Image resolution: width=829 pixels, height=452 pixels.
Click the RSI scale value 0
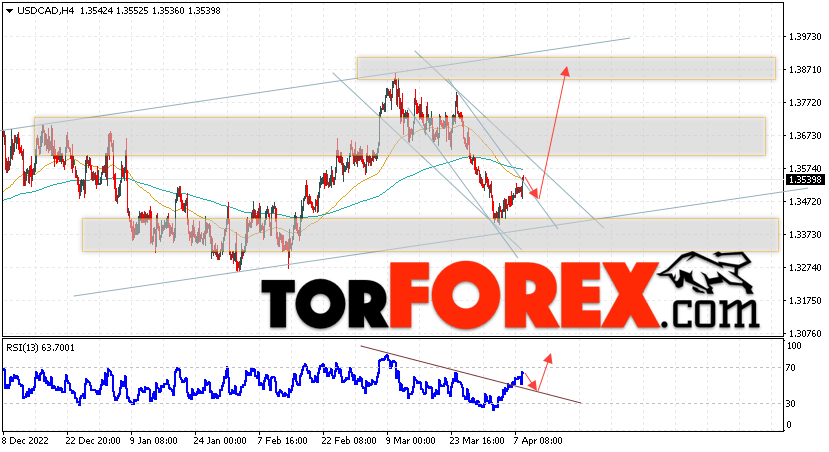(789, 425)
